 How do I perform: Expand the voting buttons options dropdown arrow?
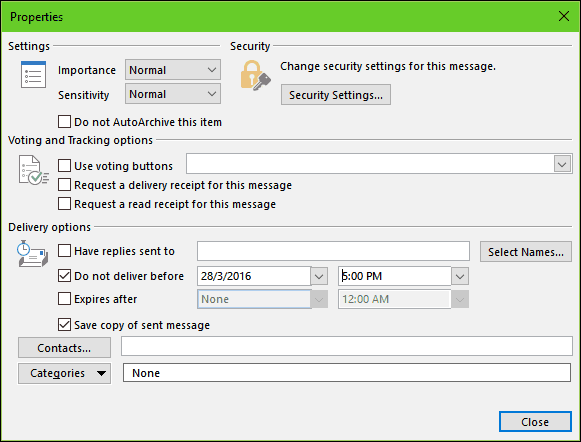pyautogui.click(x=562, y=164)
